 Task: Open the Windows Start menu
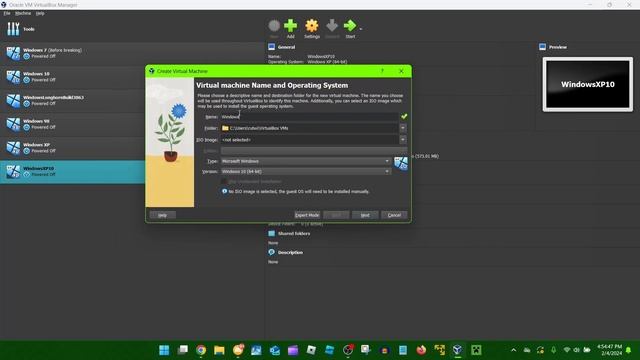164,350
